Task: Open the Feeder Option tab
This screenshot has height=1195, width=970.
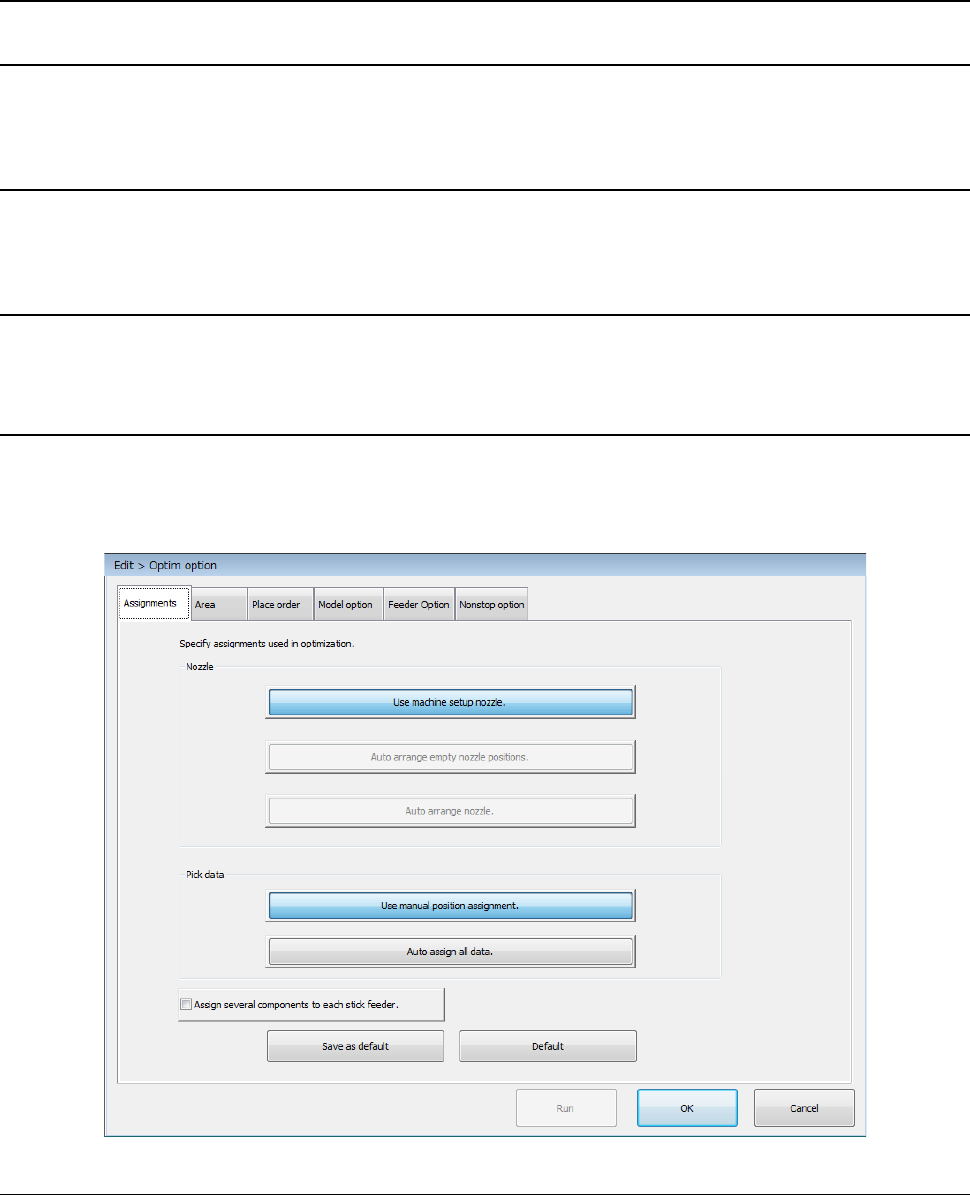Action: click(419, 604)
